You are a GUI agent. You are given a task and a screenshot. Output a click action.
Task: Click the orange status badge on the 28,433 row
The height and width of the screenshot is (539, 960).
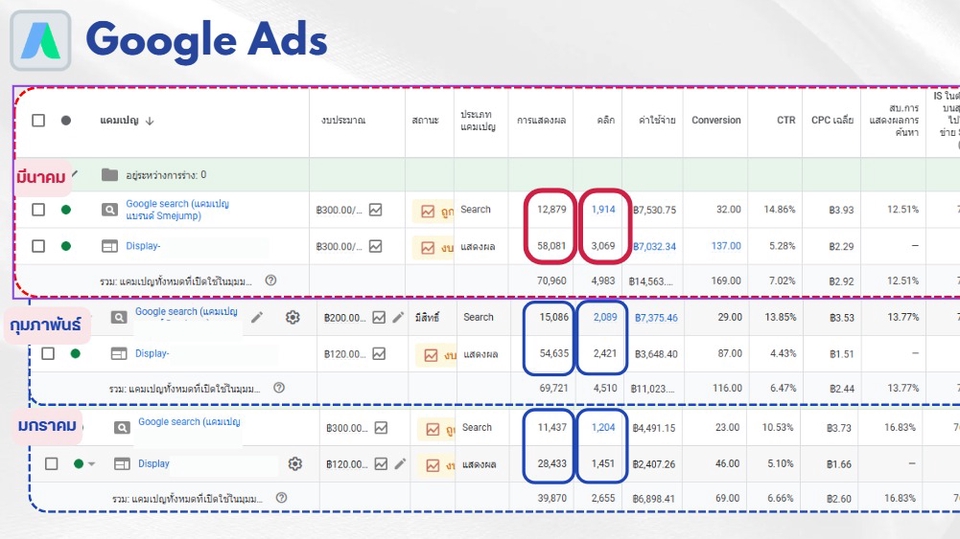tap(438, 466)
